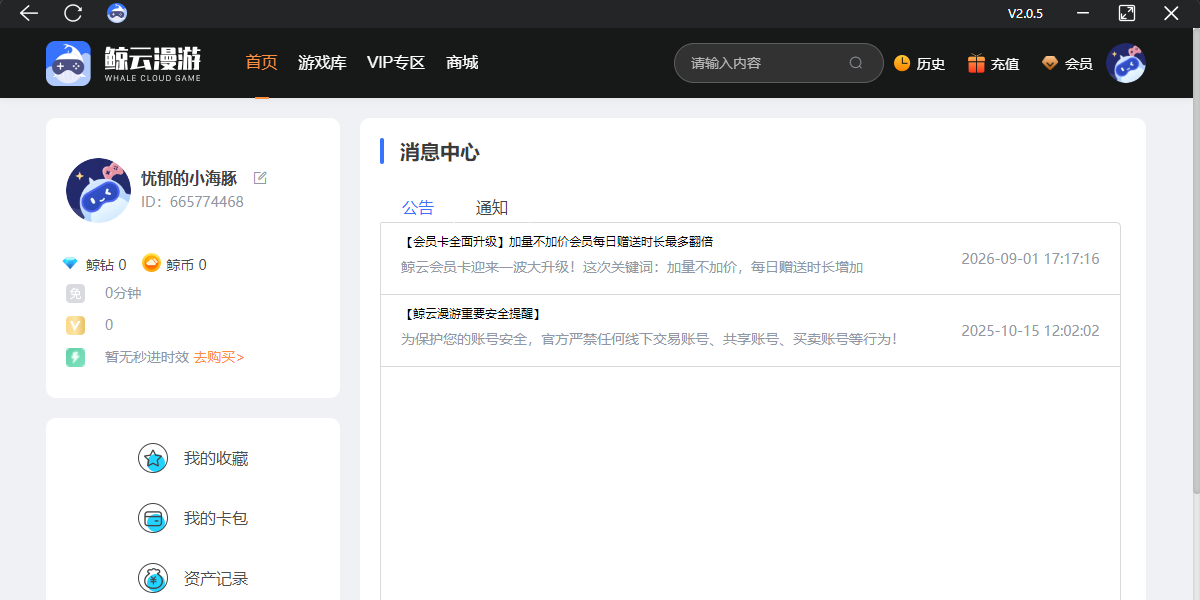Click the refresh icon in title bar
Image resolution: width=1200 pixels, height=600 pixels.
[73, 13]
